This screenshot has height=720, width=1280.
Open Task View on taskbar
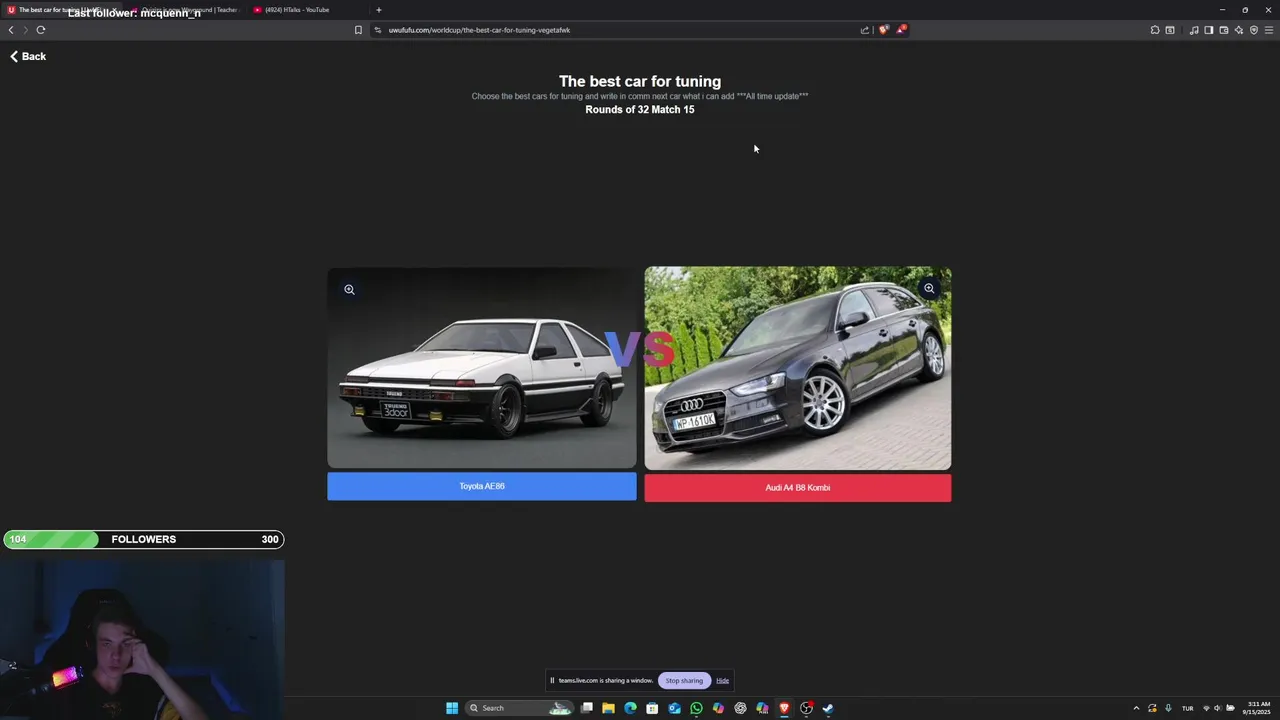click(x=587, y=708)
